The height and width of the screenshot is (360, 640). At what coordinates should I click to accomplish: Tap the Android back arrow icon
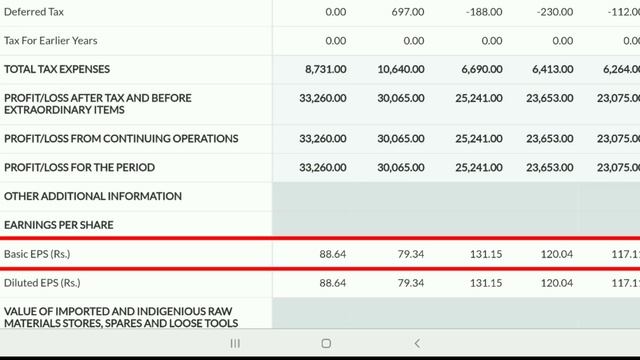417,344
